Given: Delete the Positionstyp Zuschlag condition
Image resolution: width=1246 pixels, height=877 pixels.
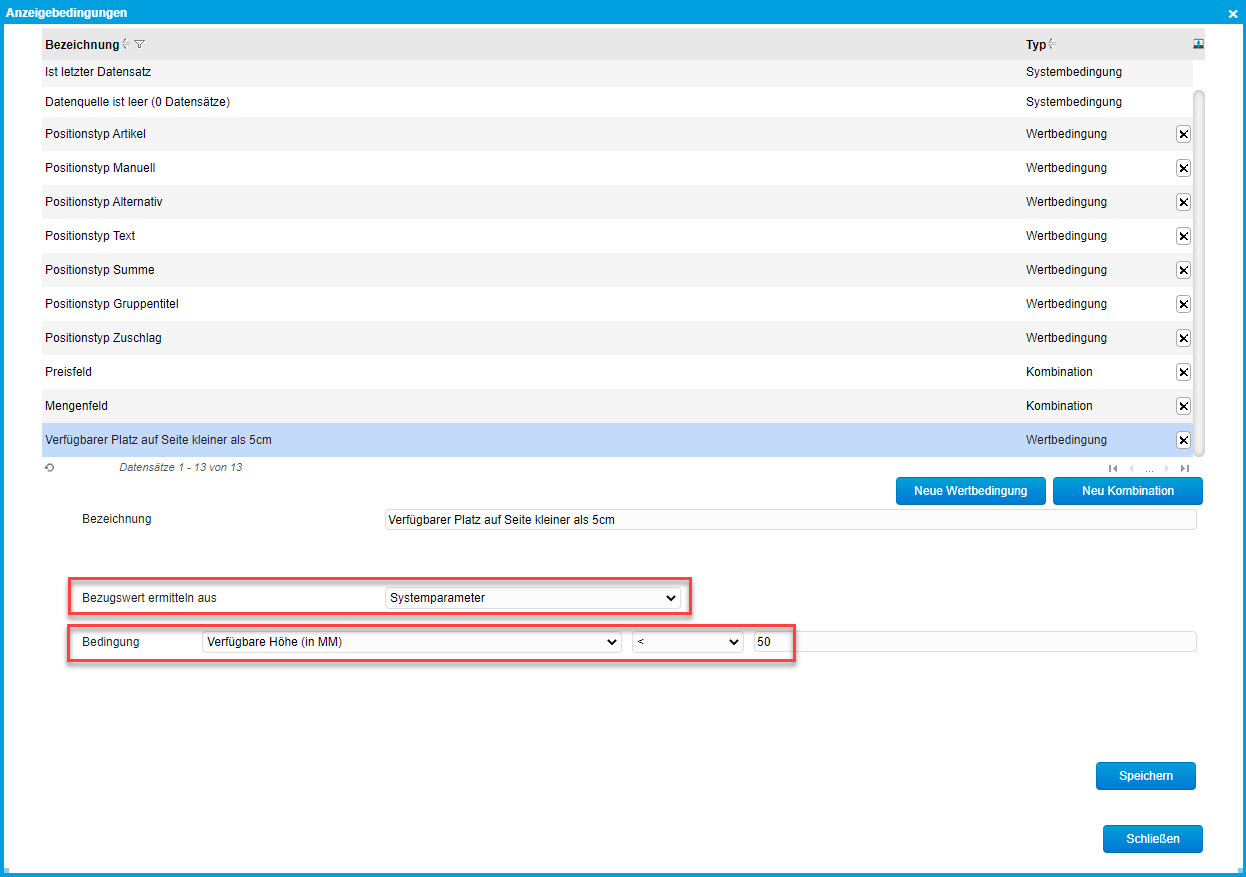Looking at the screenshot, I should 1183,339.
